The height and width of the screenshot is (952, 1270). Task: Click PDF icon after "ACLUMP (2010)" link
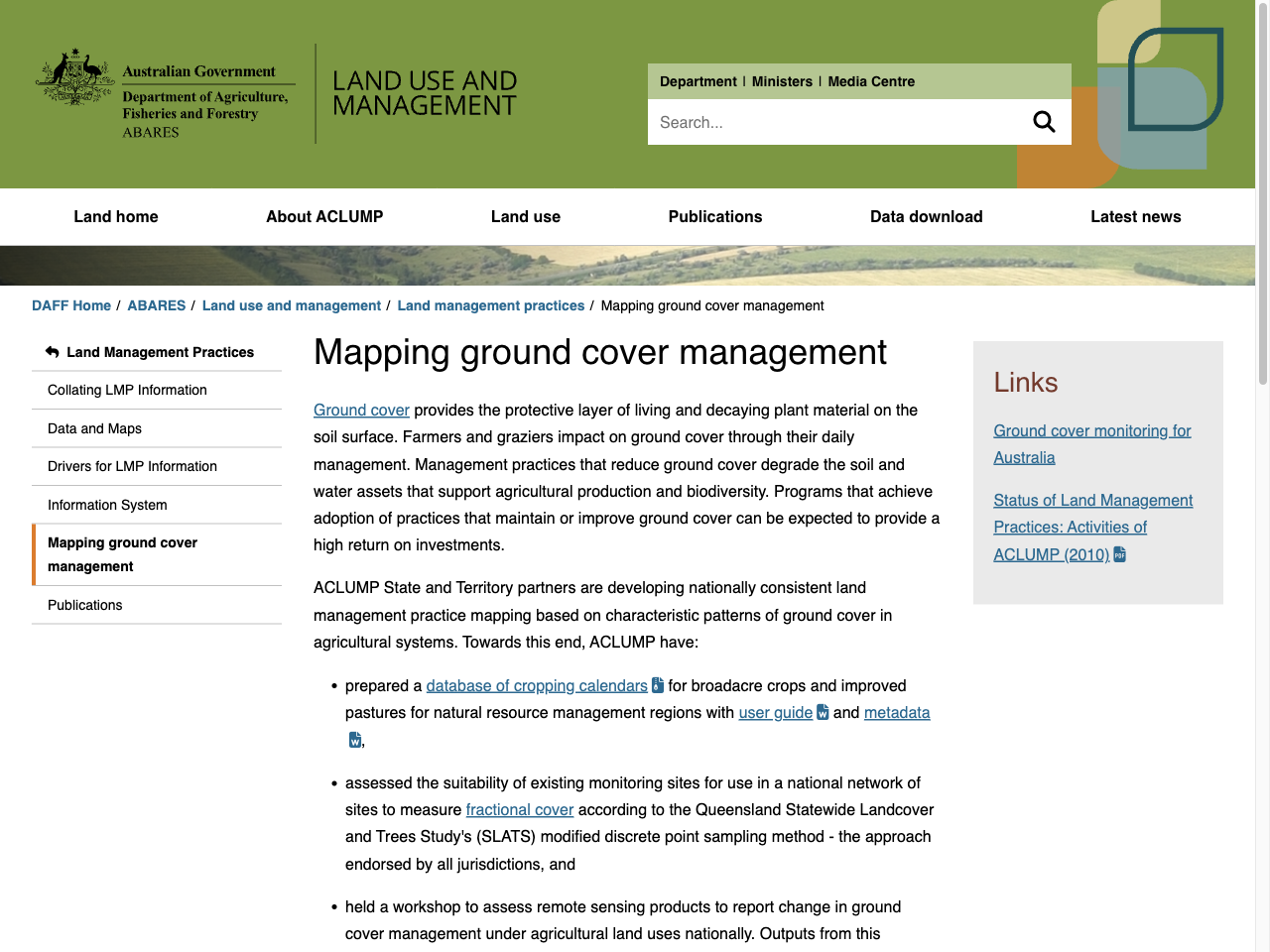(x=1119, y=554)
